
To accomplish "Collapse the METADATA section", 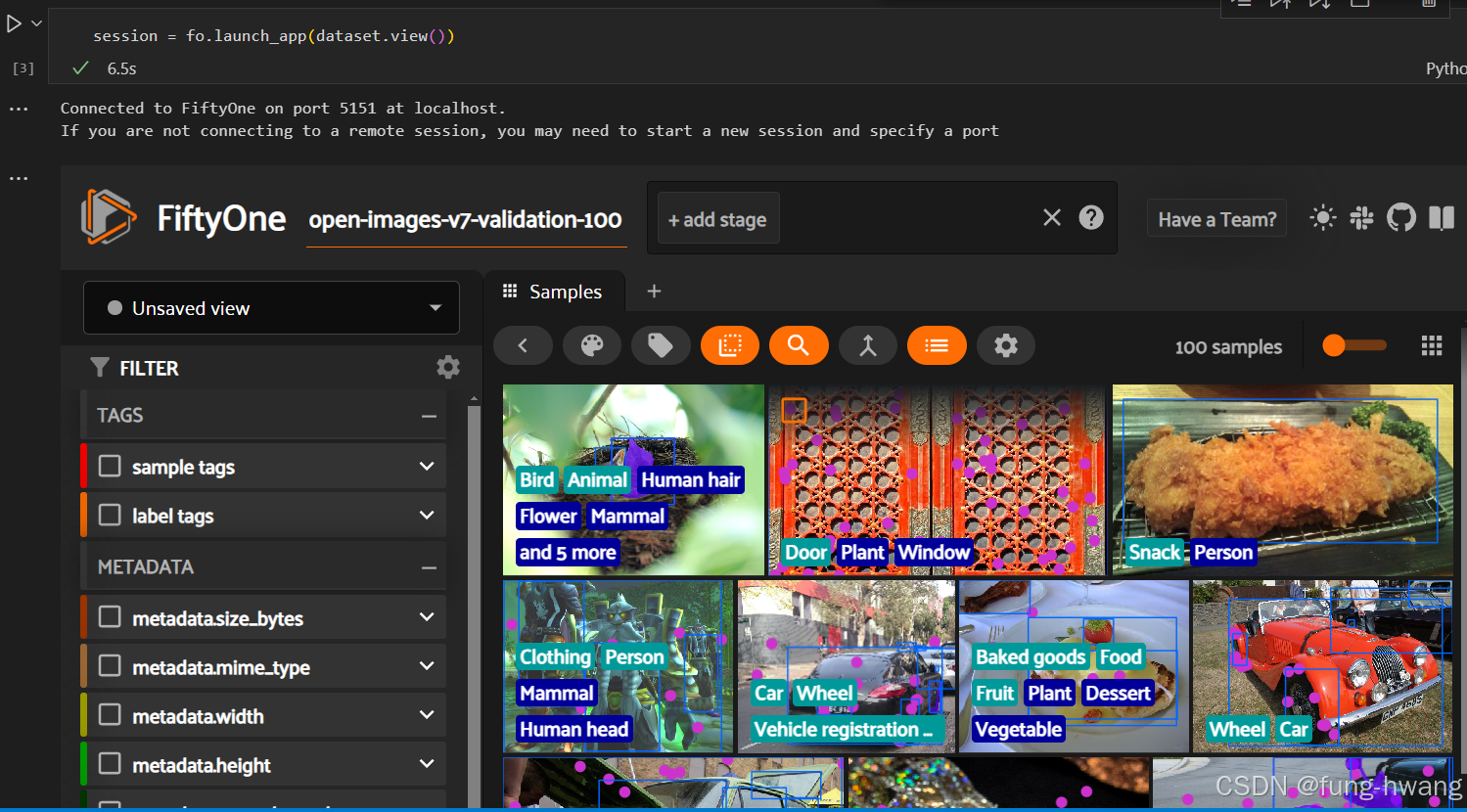I will point(429,567).
